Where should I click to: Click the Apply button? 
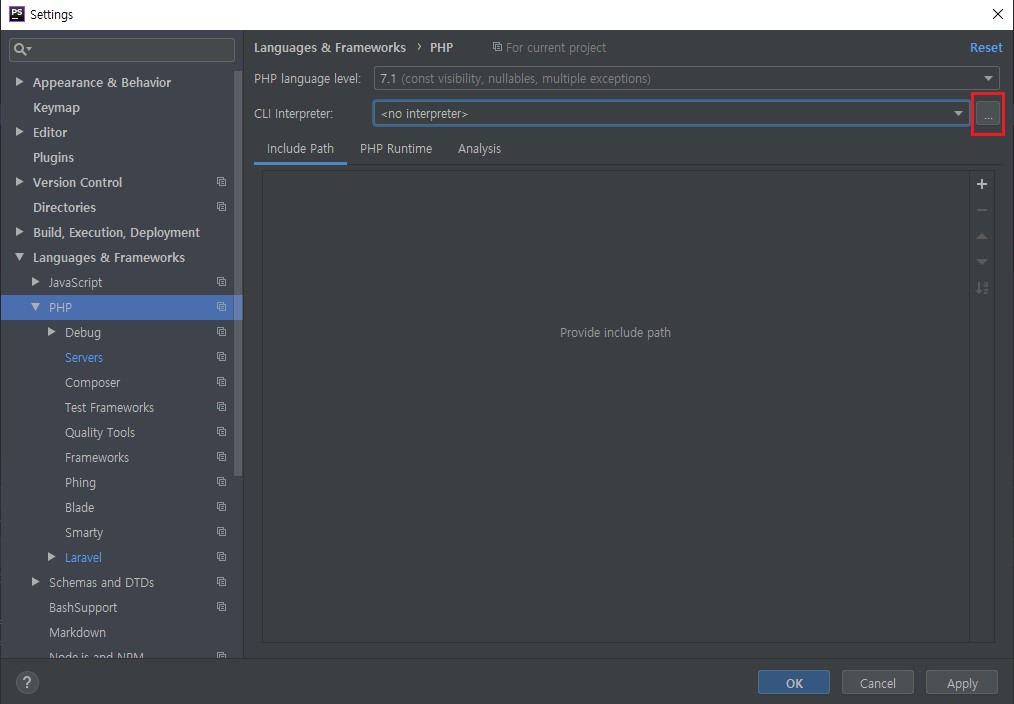[962, 683]
